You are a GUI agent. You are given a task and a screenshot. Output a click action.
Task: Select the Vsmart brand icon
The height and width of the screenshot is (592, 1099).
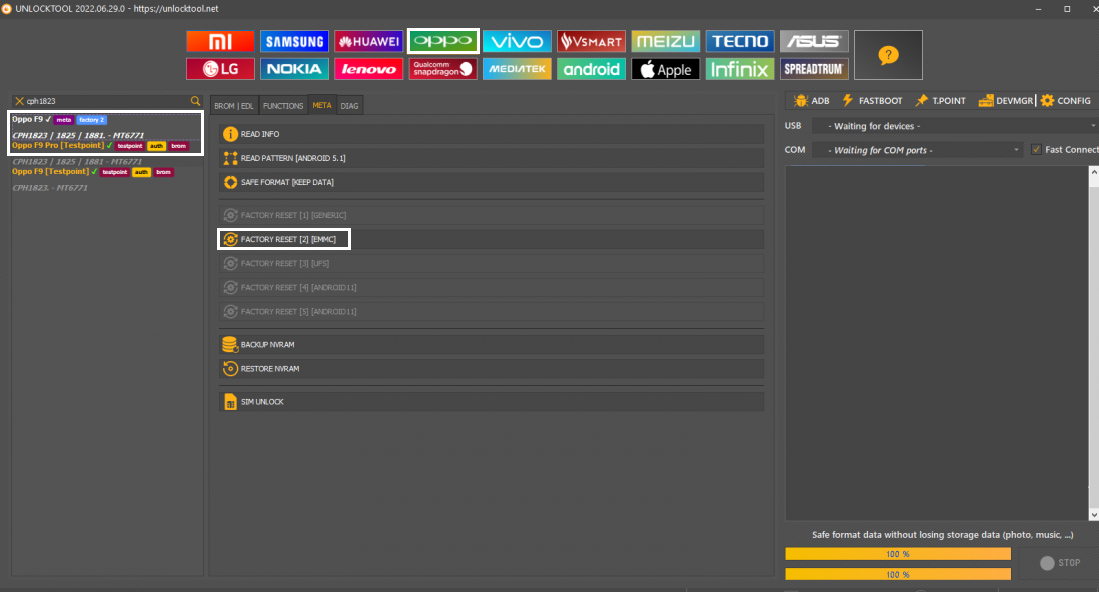(x=592, y=41)
